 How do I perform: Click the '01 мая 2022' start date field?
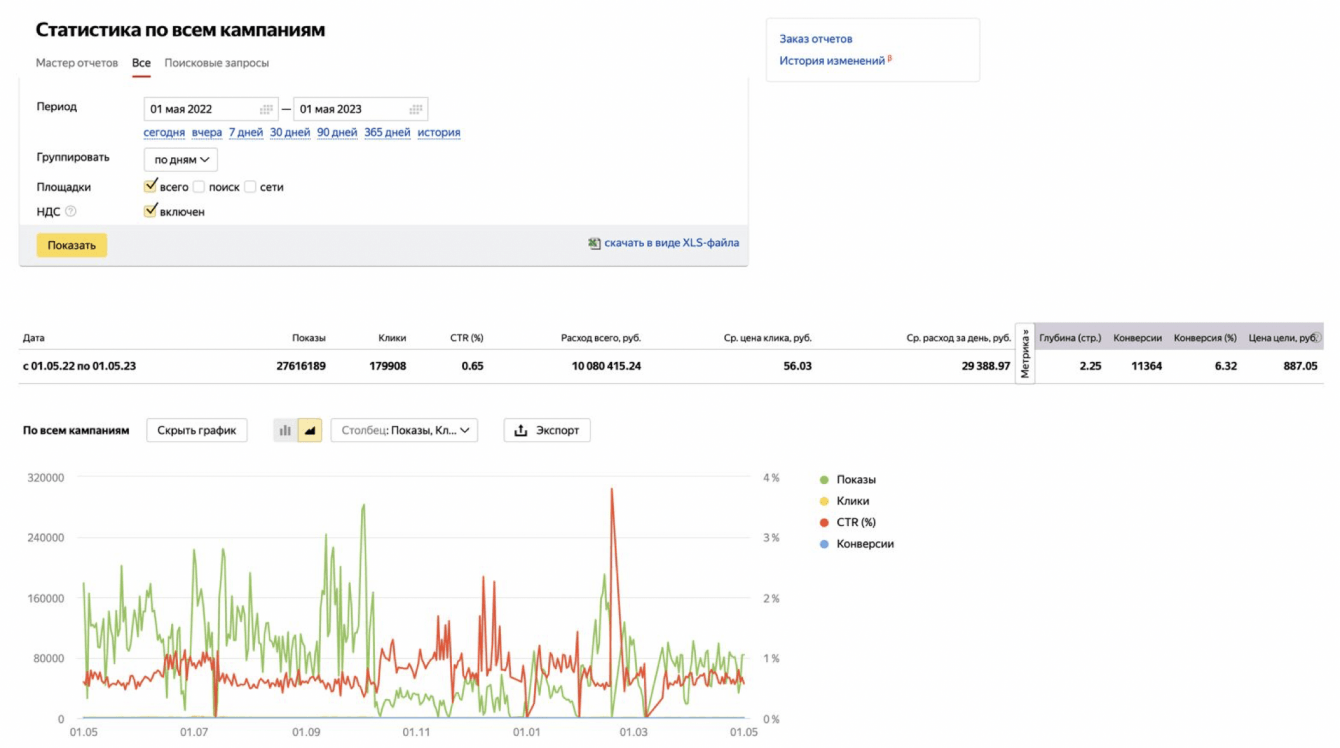[x=200, y=110]
